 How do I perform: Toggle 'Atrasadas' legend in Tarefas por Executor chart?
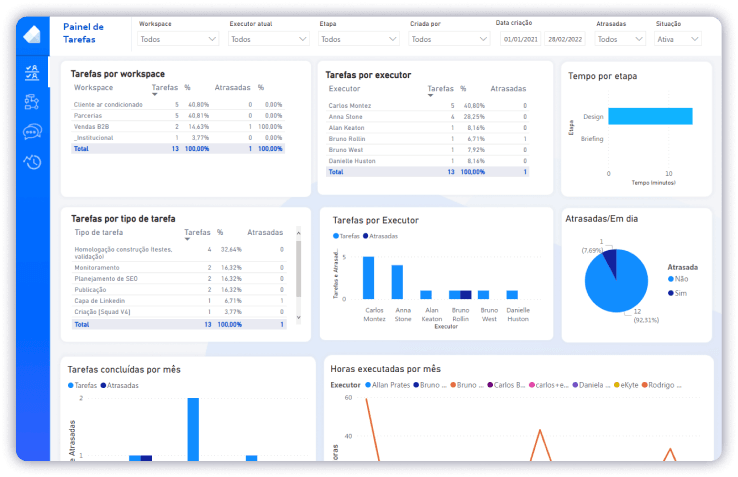(383, 236)
